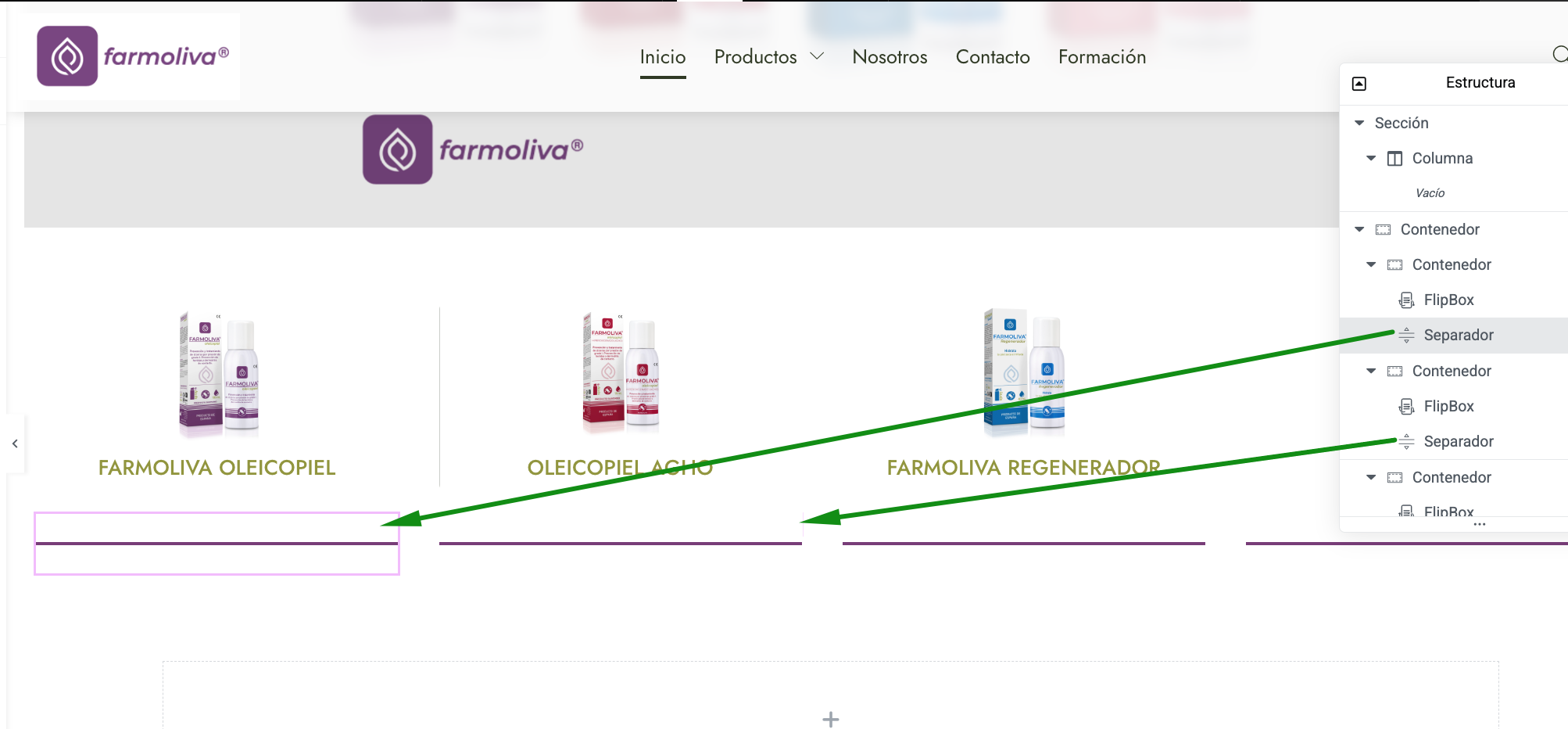Screen dimensions: 1568x729
Task: Click the FARMOLIVA OLEICOPIEL title
Action: pos(217,468)
